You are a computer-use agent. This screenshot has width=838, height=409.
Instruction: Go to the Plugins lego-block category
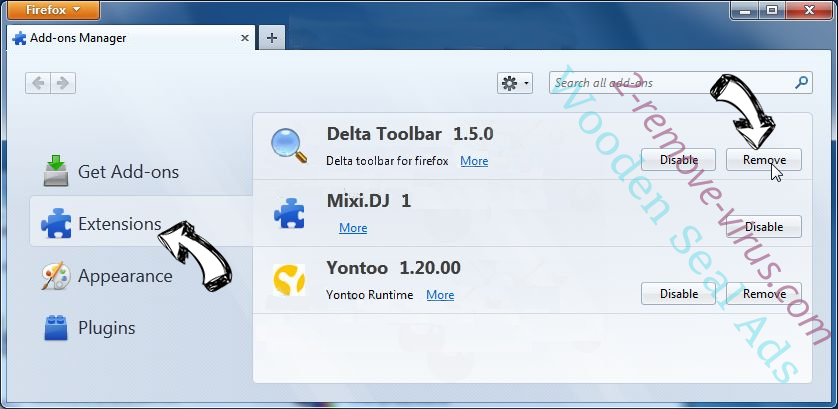[x=106, y=328]
